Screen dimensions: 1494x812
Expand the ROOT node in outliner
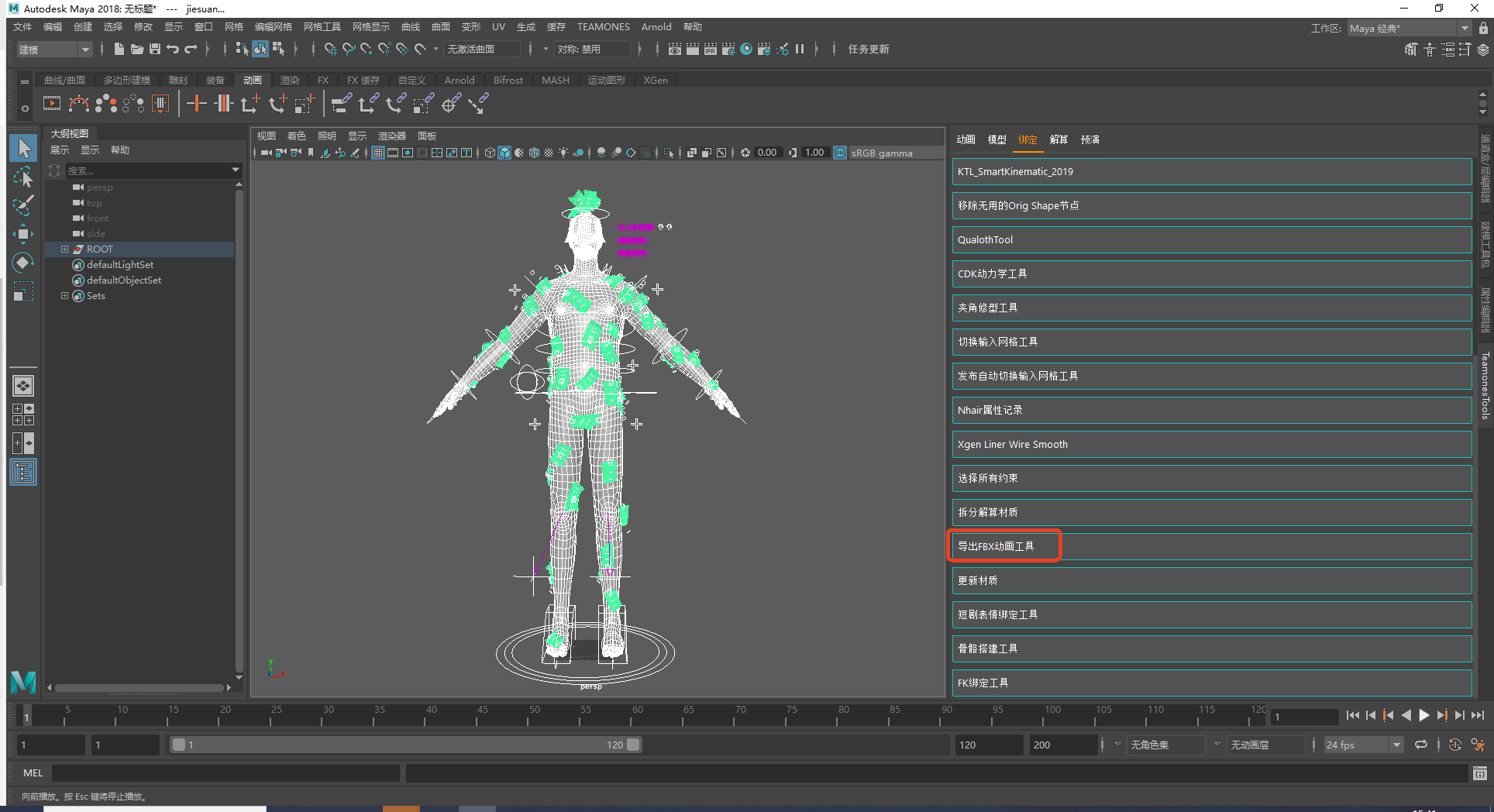pyautogui.click(x=65, y=249)
